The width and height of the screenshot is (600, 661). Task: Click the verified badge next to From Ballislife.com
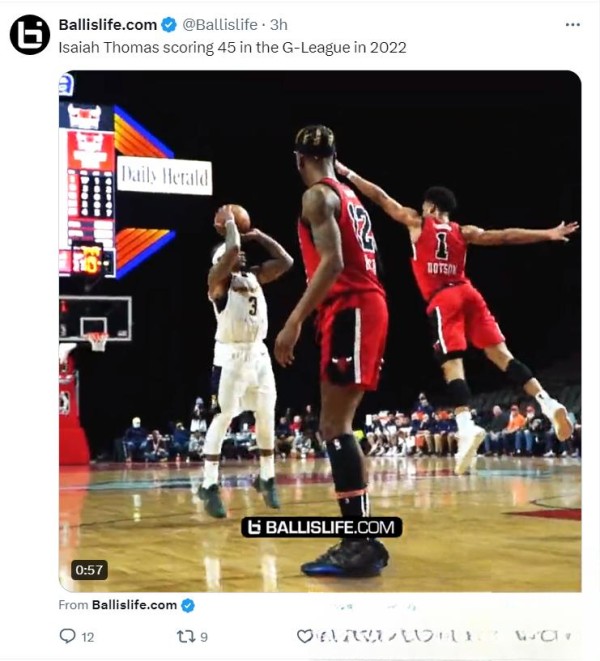click(188, 605)
